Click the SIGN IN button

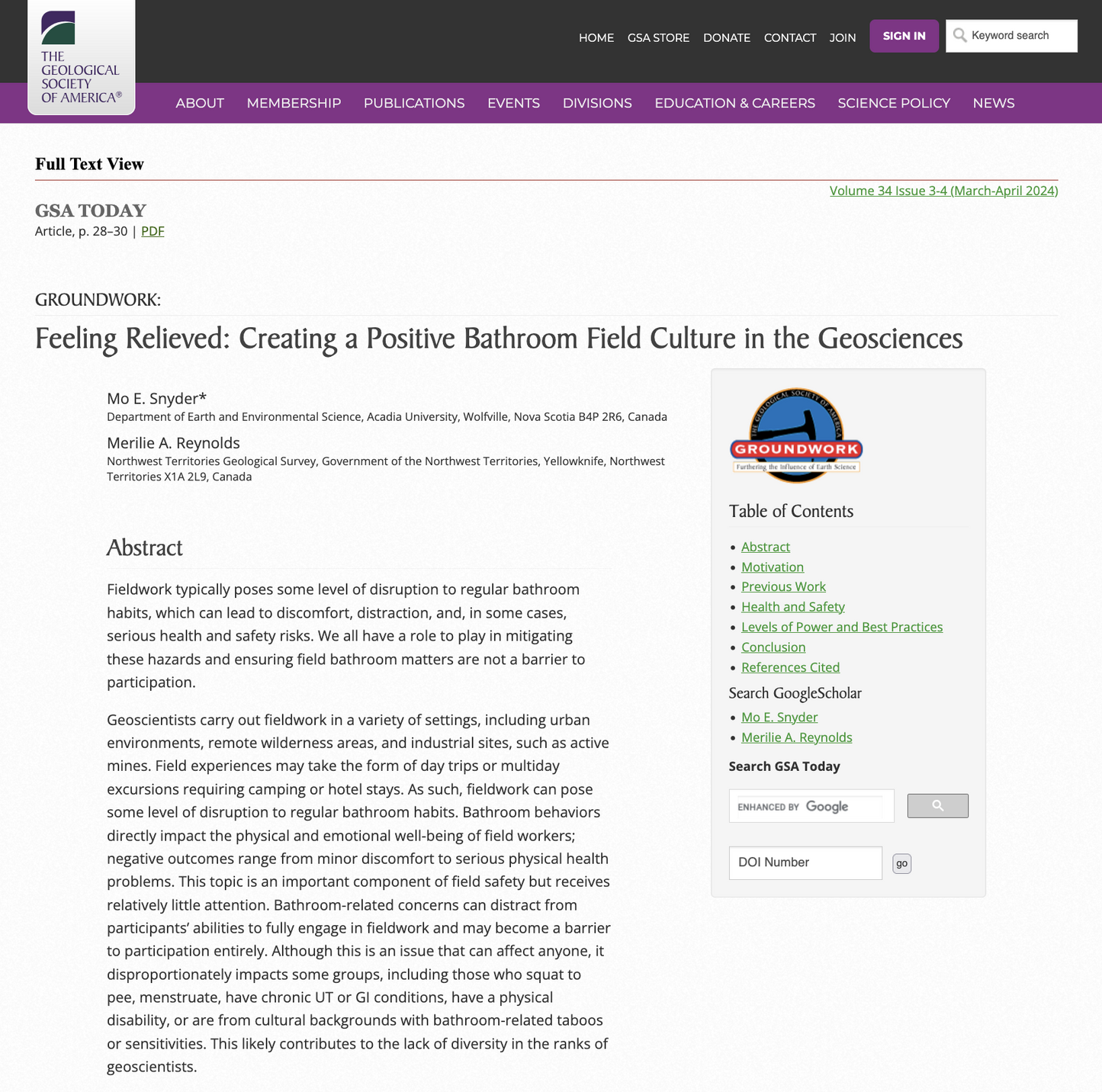tap(904, 36)
